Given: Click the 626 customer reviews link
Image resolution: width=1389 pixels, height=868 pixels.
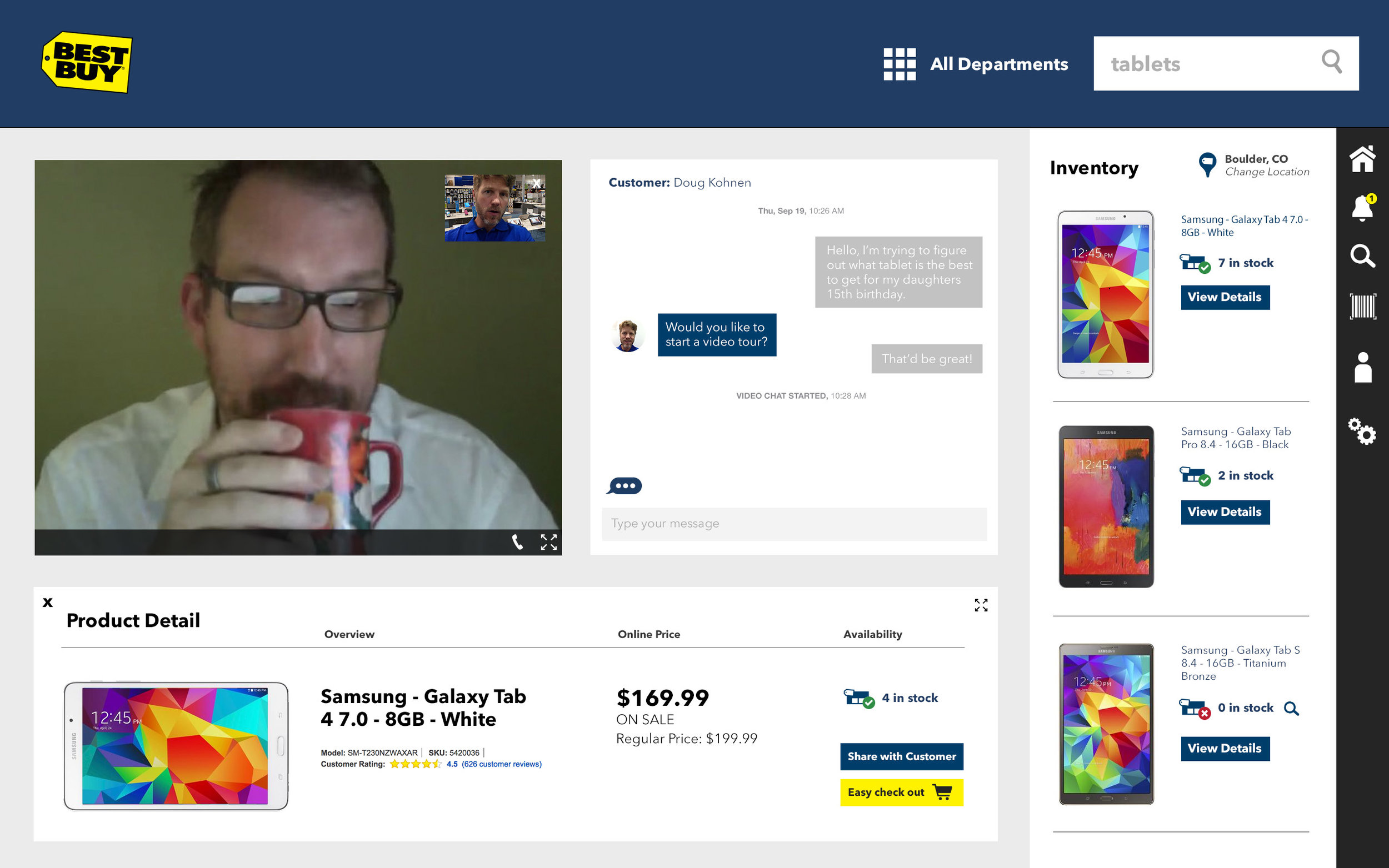Looking at the screenshot, I should point(501,764).
